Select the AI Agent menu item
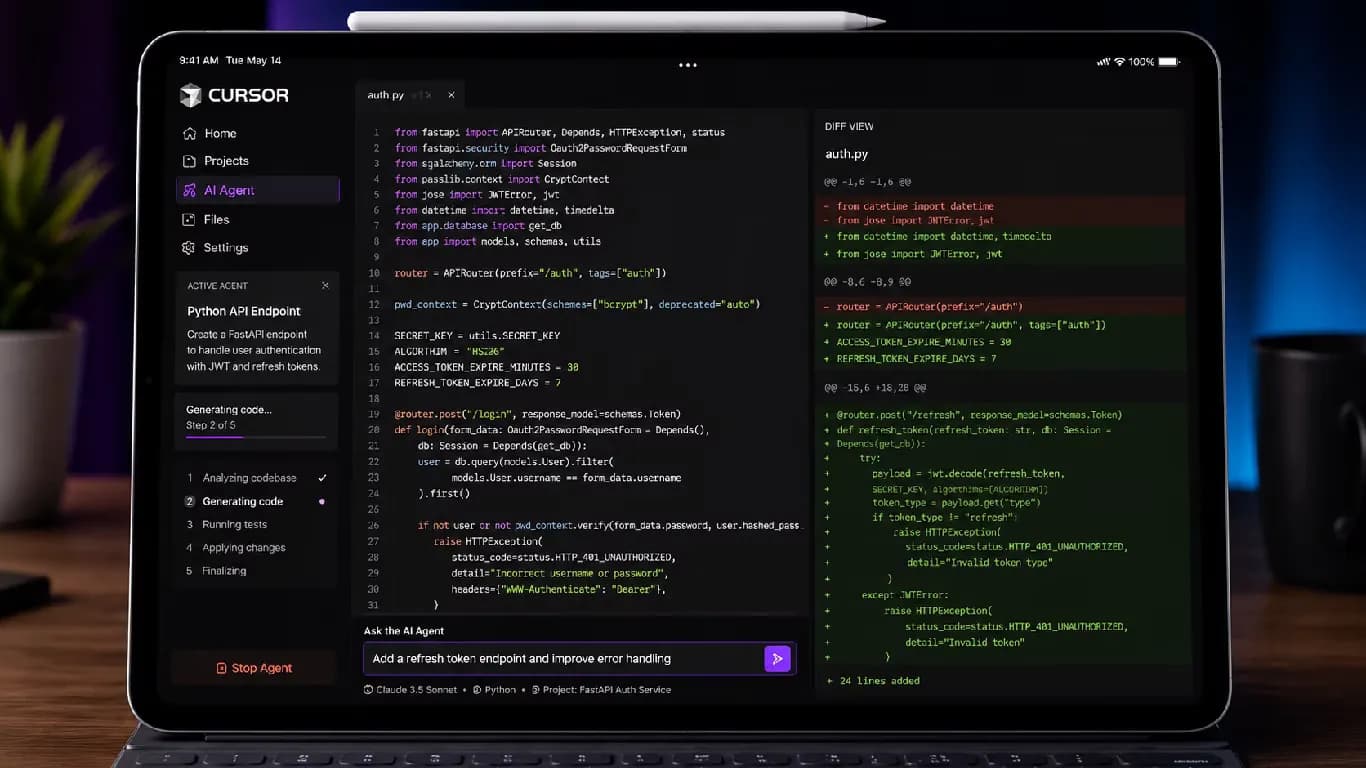Image resolution: width=1366 pixels, height=768 pixels. click(257, 190)
